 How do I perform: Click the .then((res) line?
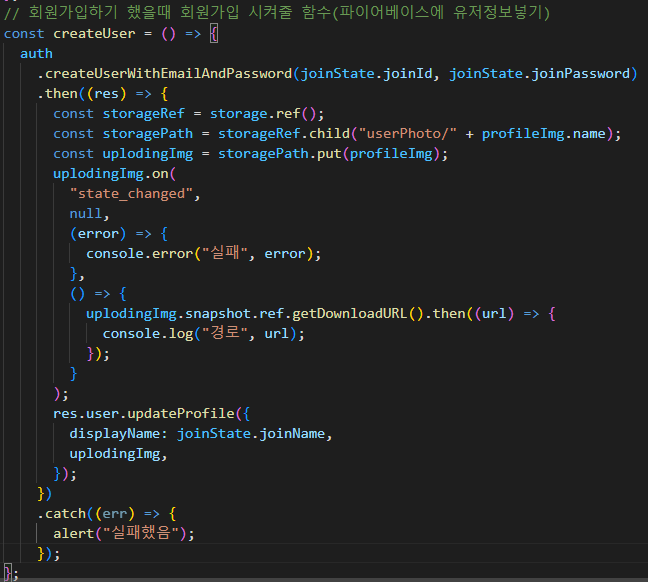tap(102, 94)
